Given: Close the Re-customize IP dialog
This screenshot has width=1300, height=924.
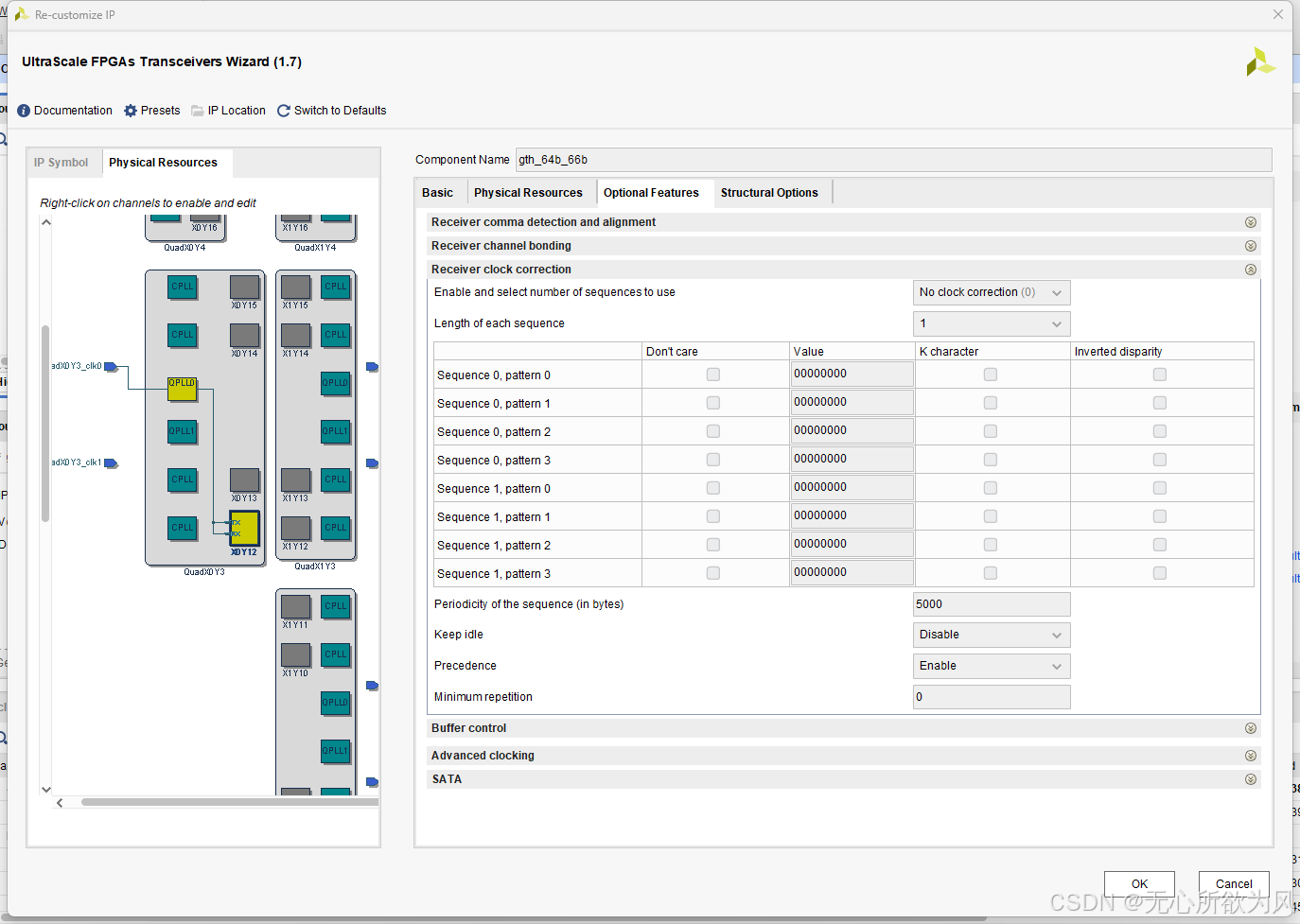Looking at the screenshot, I should [1277, 14].
